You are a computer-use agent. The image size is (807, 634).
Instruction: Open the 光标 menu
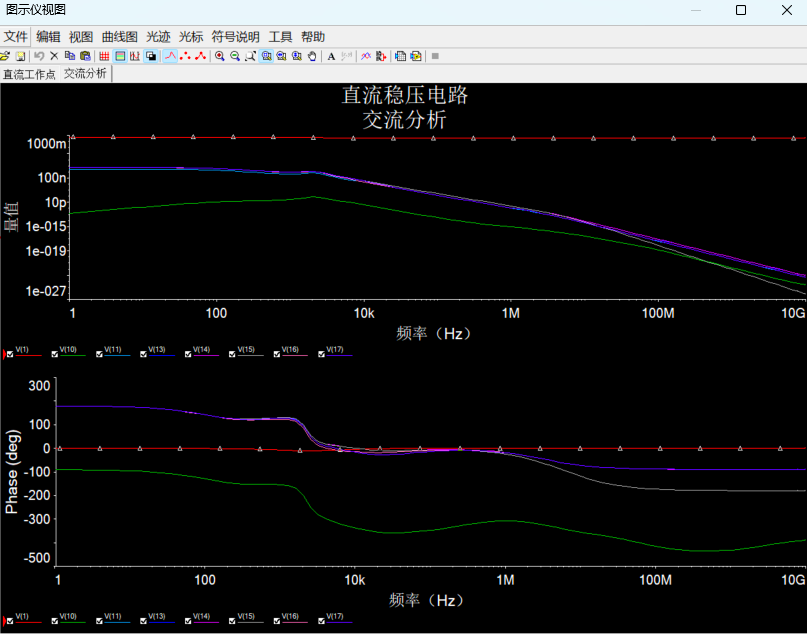[191, 37]
